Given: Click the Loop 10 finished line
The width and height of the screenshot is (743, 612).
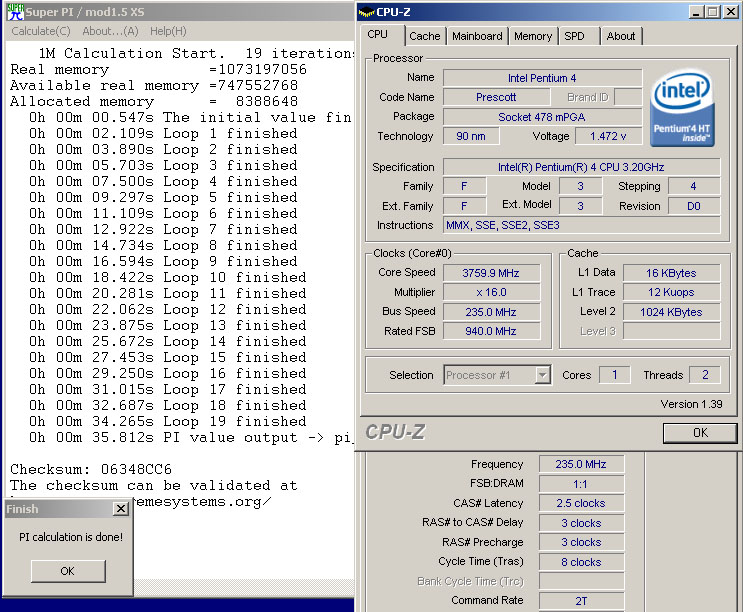Looking at the screenshot, I should coord(168,277).
